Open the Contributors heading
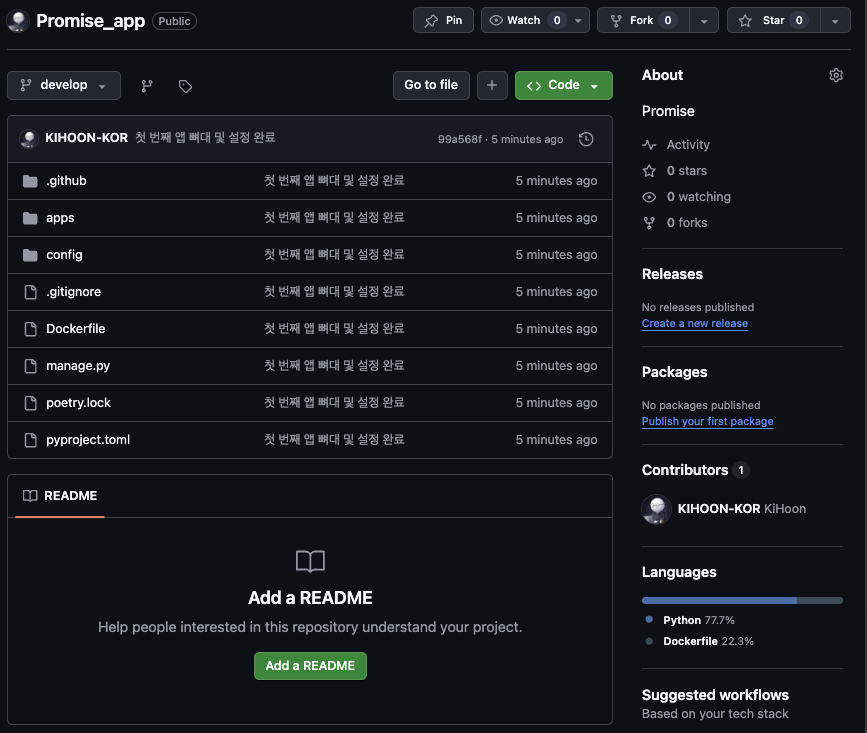The image size is (867, 733). pyautogui.click(x=685, y=470)
